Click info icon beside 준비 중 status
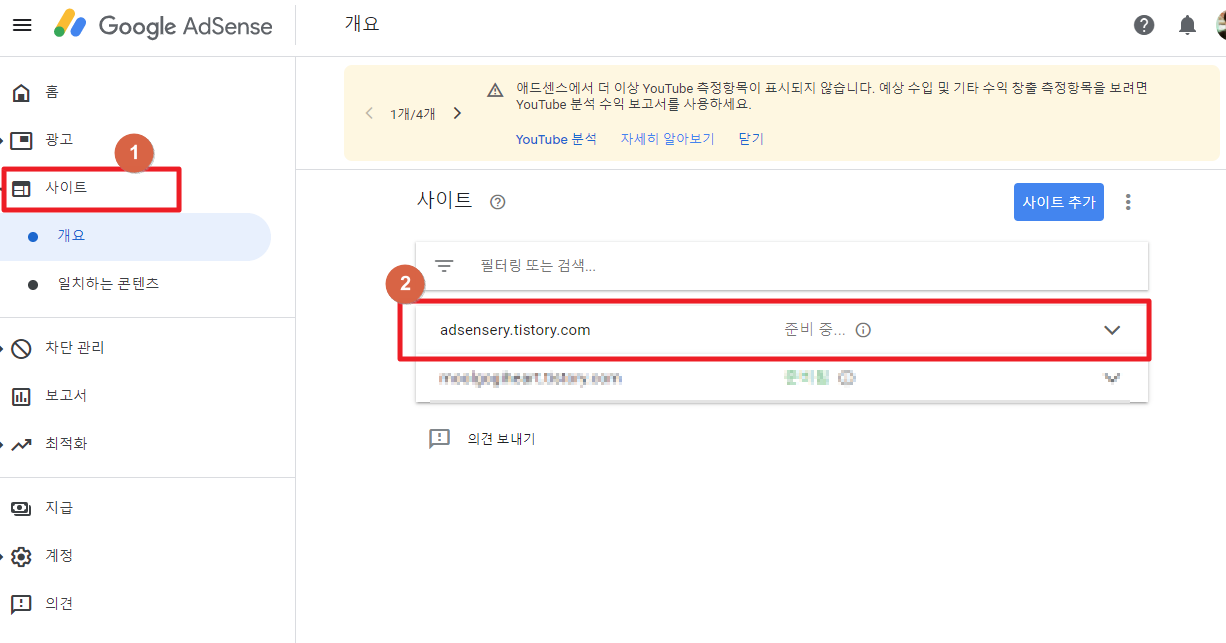The width and height of the screenshot is (1226, 643). coord(863,330)
